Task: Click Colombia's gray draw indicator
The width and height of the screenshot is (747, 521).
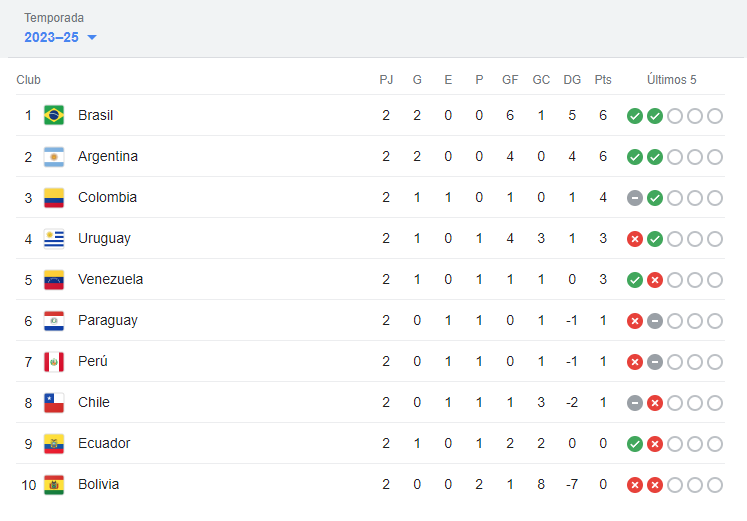Action: [x=635, y=198]
